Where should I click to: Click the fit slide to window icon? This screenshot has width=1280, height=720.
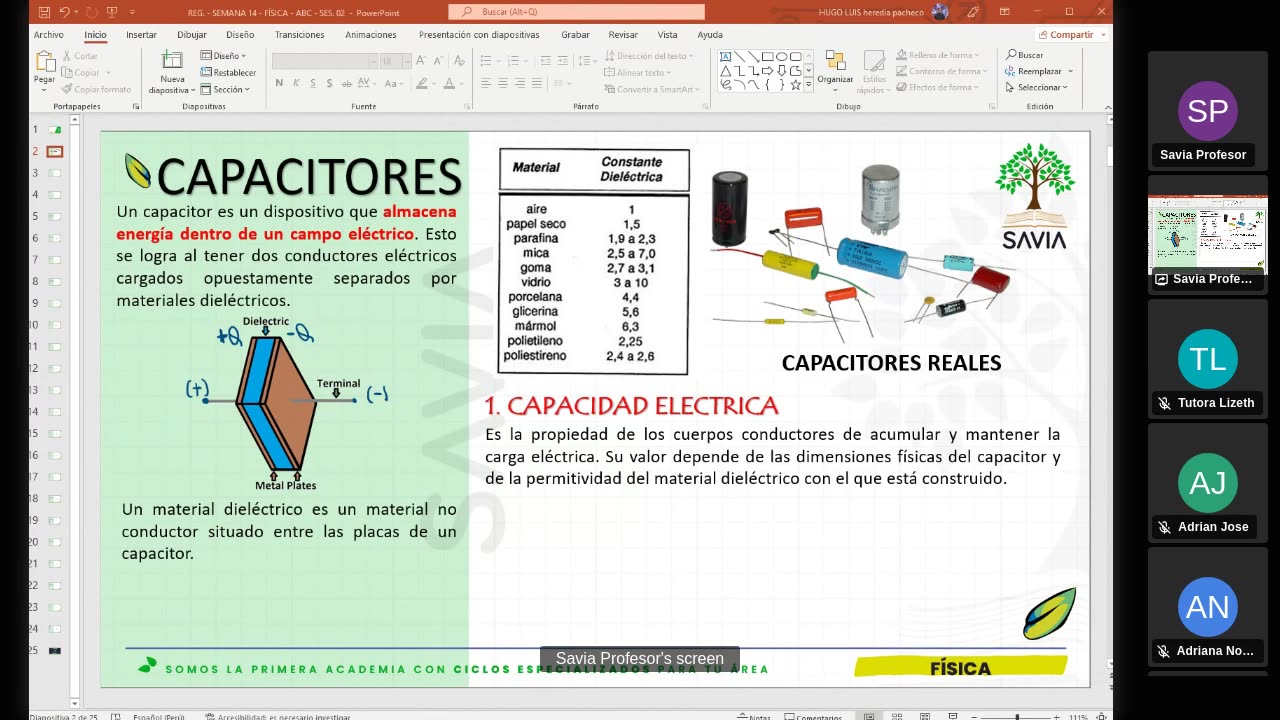click(1103, 716)
